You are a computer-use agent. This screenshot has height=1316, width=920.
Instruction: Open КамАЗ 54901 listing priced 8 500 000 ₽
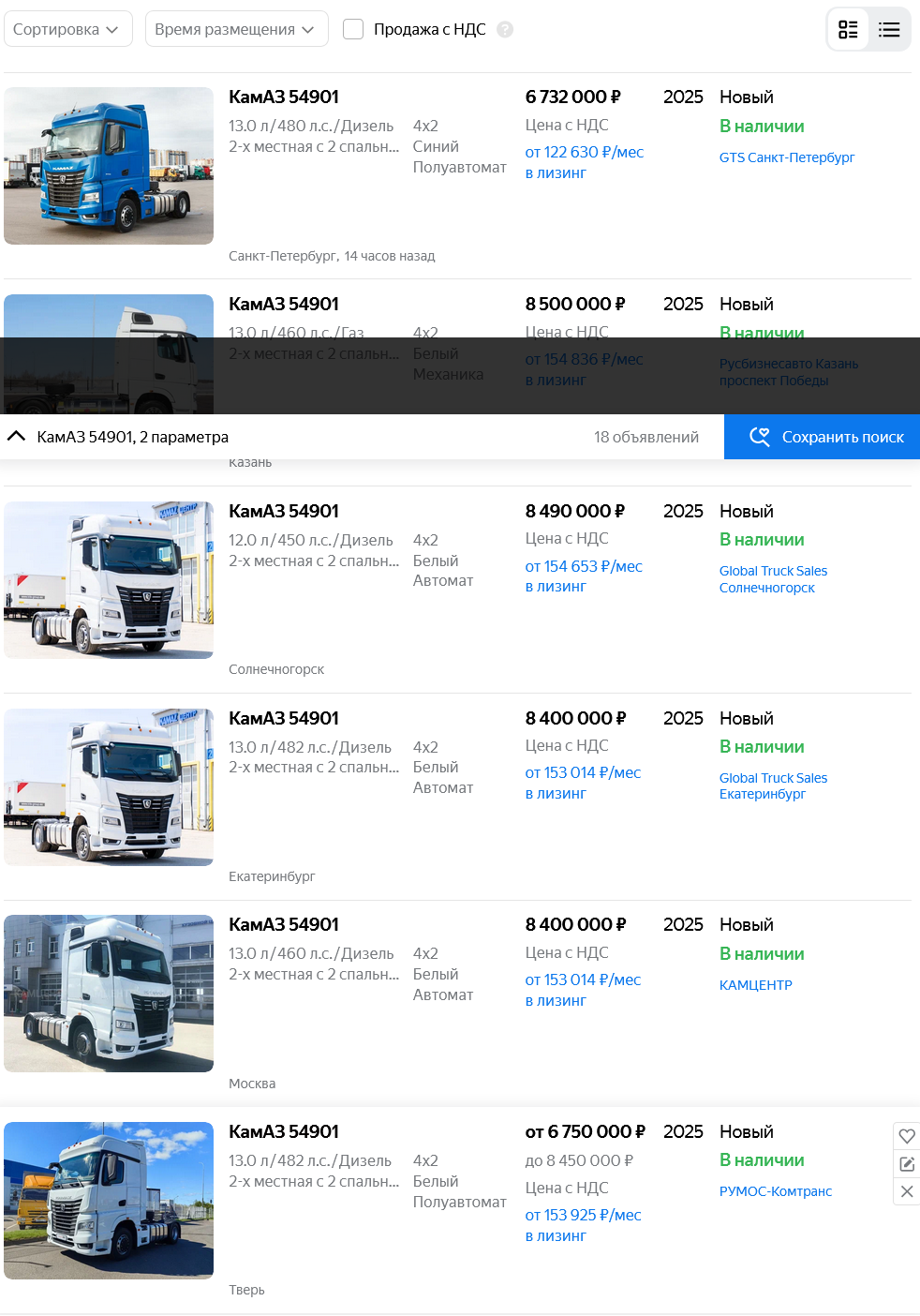tap(284, 305)
